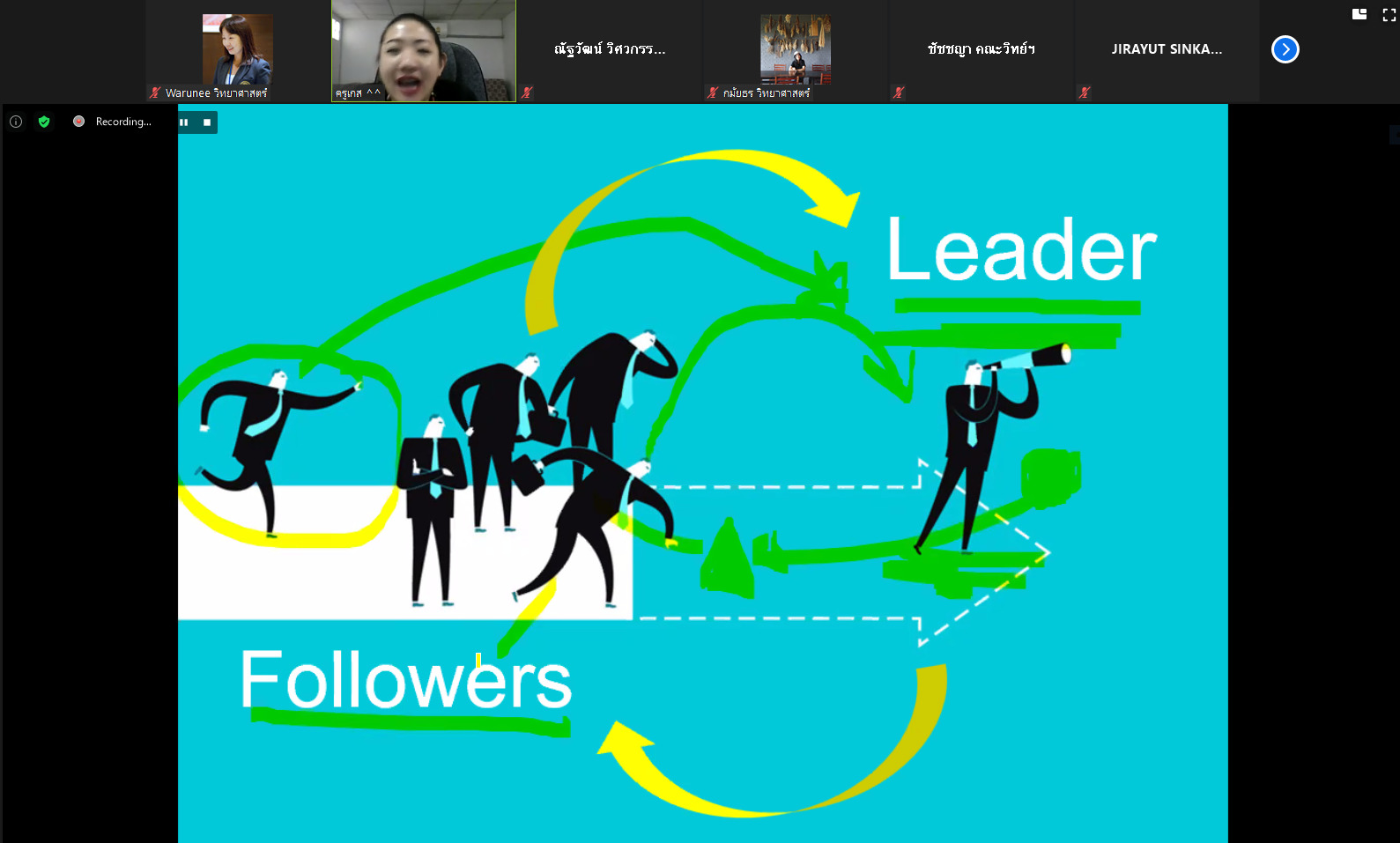
Task: Click the Leader heading on shared slide
Action: click(1021, 250)
